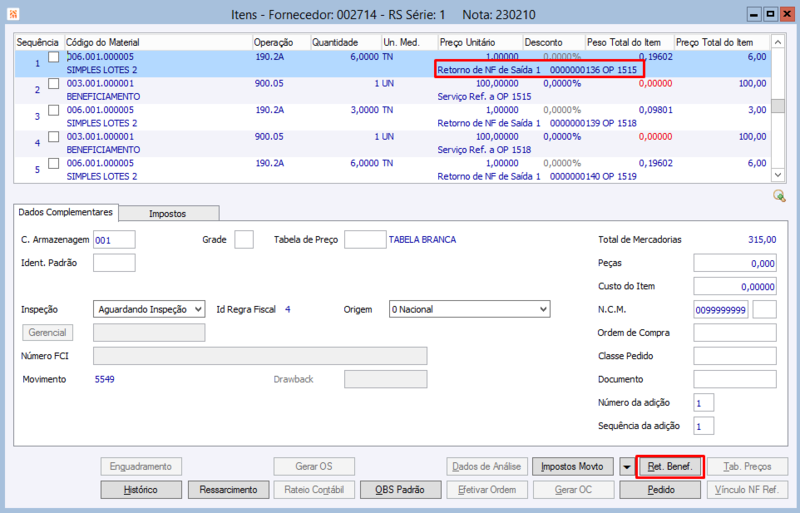Screen dimensions: 800x513
Task: Click the Impostos Movto button
Action: tap(572, 467)
